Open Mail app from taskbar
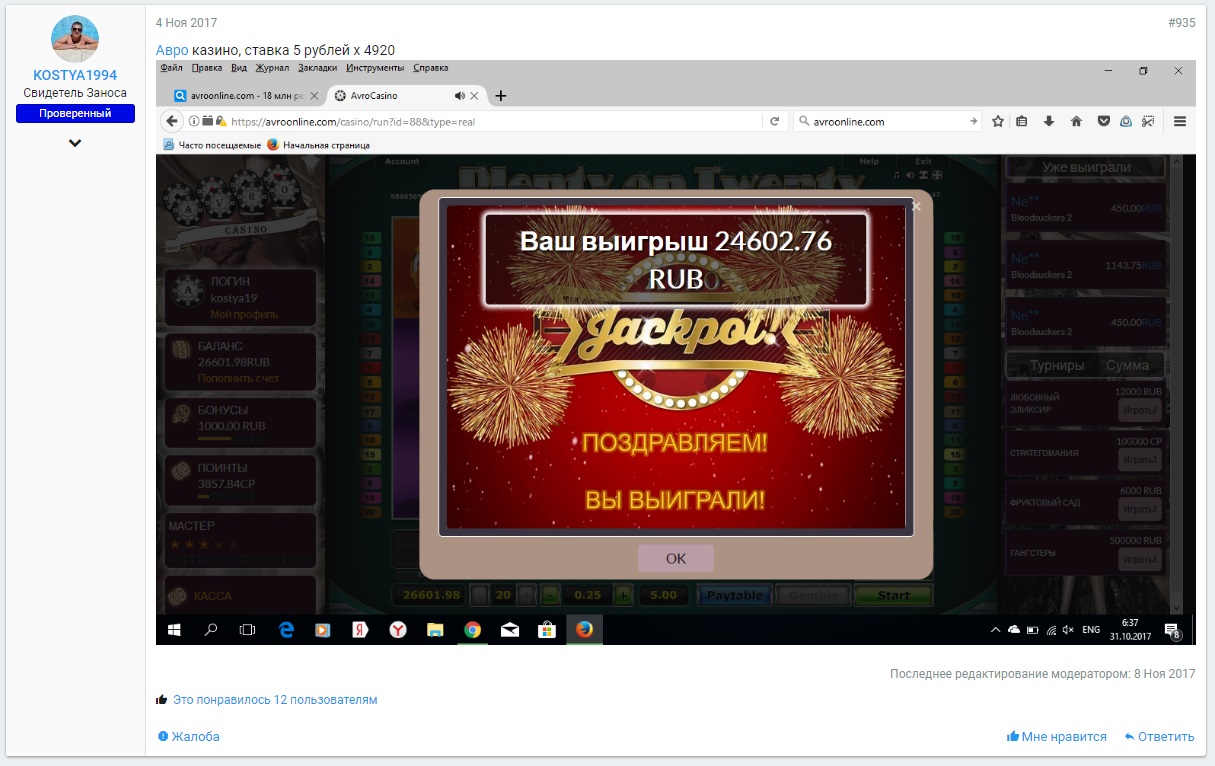 tap(510, 630)
